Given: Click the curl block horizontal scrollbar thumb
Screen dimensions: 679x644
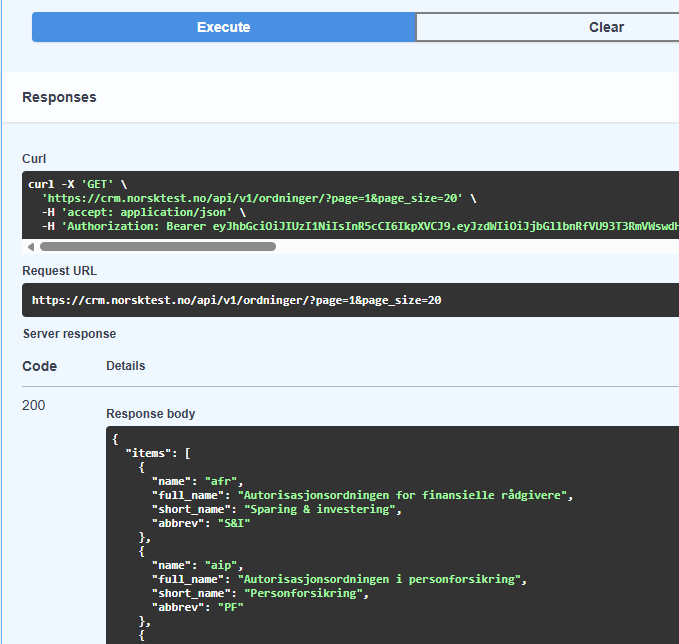Looking at the screenshot, I should tap(158, 247).
